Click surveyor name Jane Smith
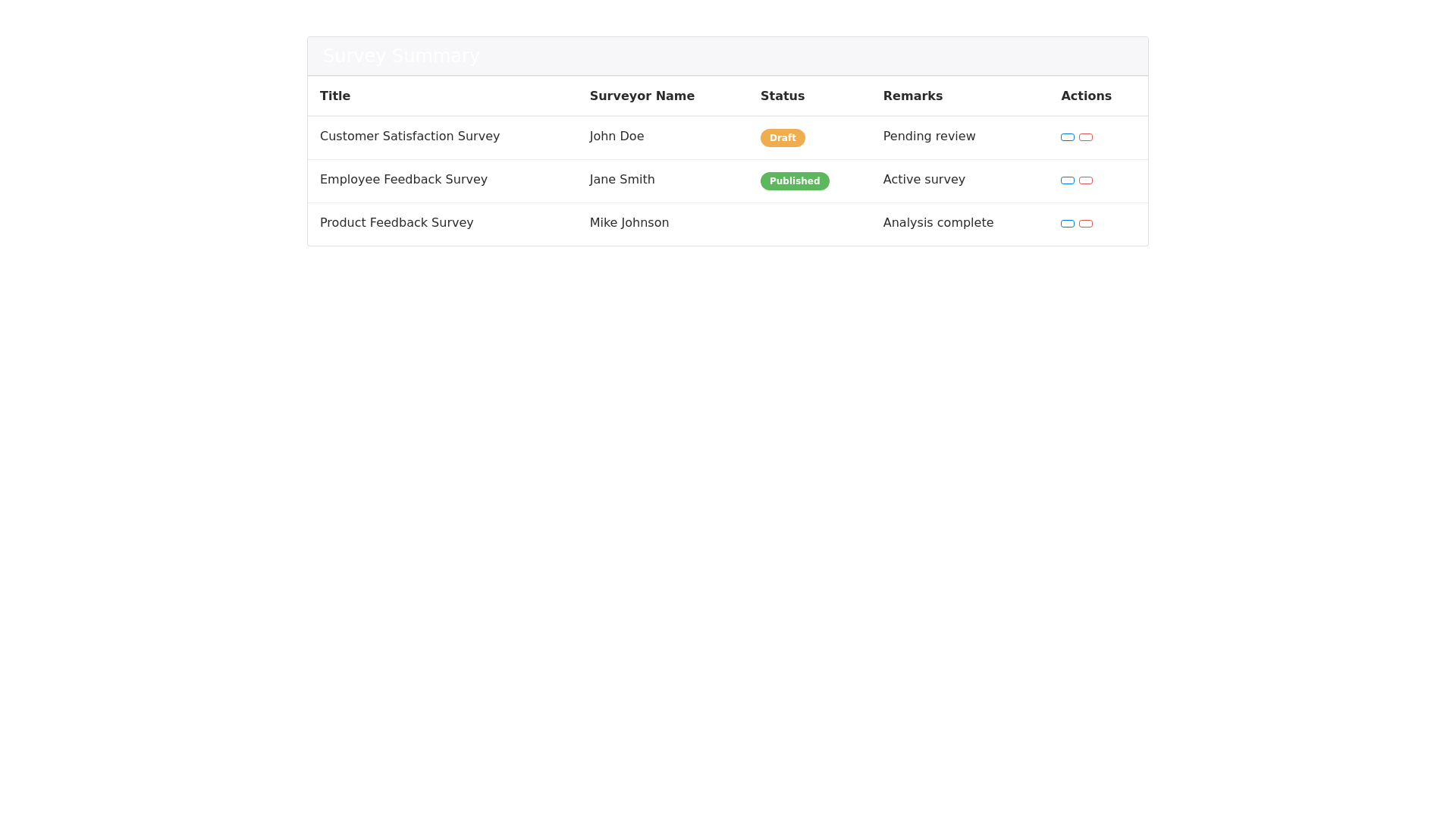 click(622, 180)
